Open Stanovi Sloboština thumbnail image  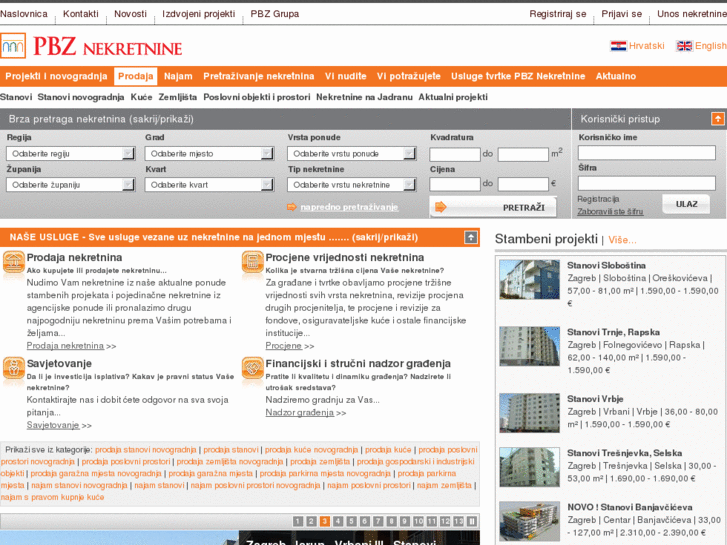pos(529,279)
